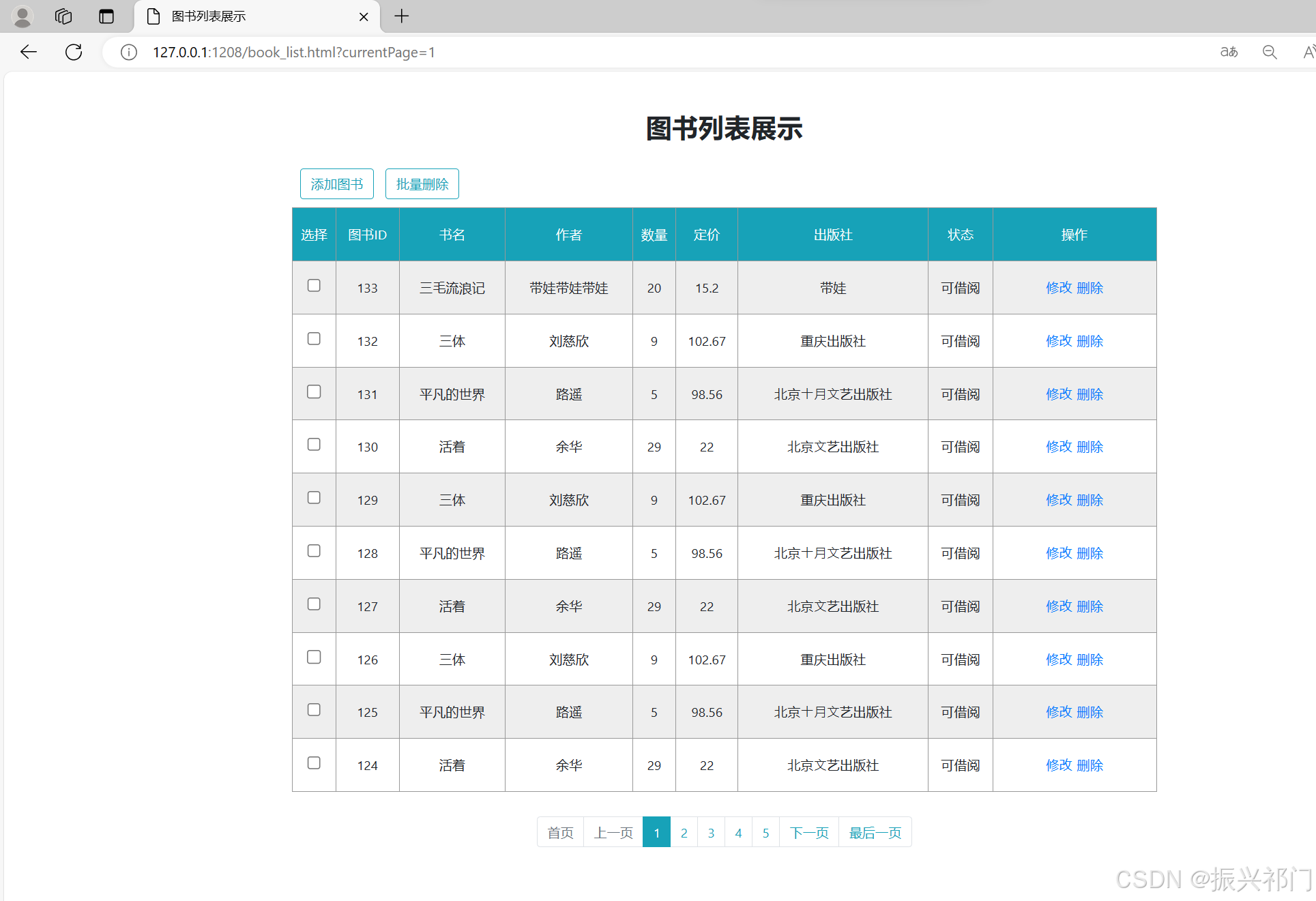Go to page 3 in pagination
Image resolution: width=1316 pixels, height=901 pixels.
click(x=711, y=833)
